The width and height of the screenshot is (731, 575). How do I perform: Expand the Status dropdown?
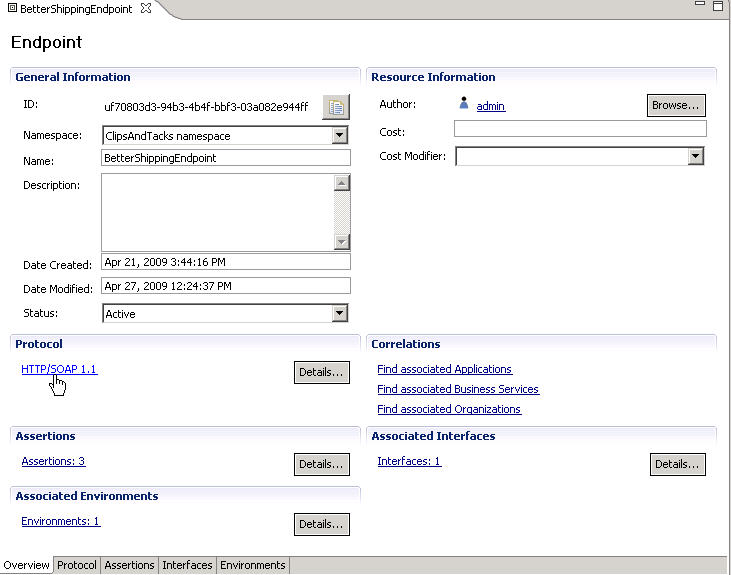[x=339, y=313]
